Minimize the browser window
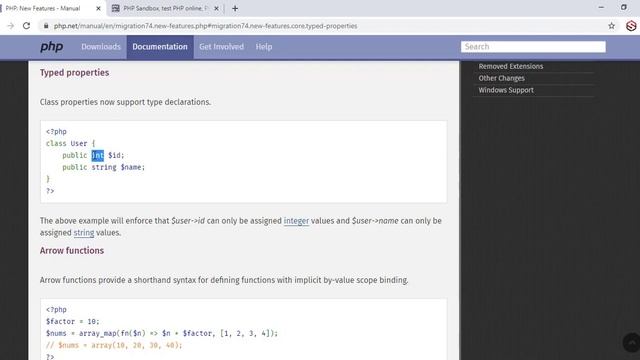640x360 pixels. pos(601,7)
